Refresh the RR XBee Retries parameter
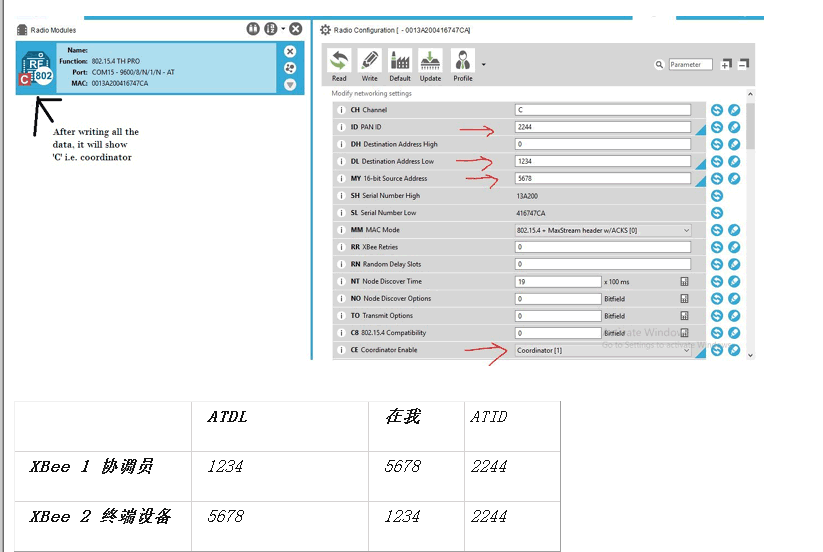Image resolution: width=823 pixels, height=552 pixels. 717,247
